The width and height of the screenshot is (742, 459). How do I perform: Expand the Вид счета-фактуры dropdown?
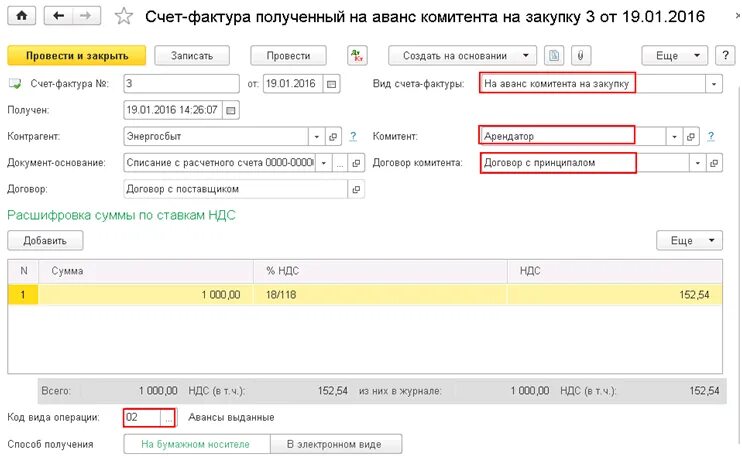714,84
